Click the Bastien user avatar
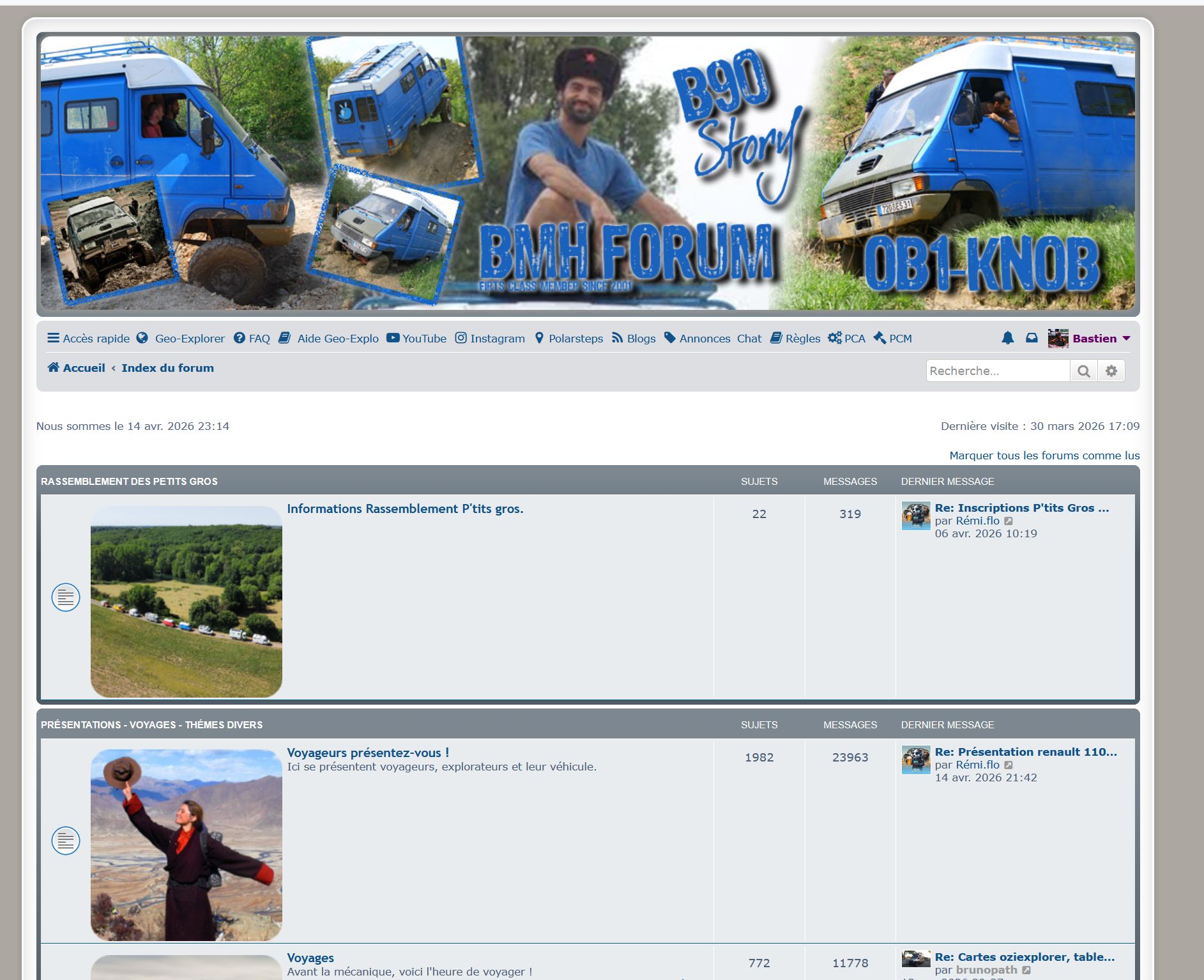The height and width of the screenshot is (980, 1204). 1058,339
